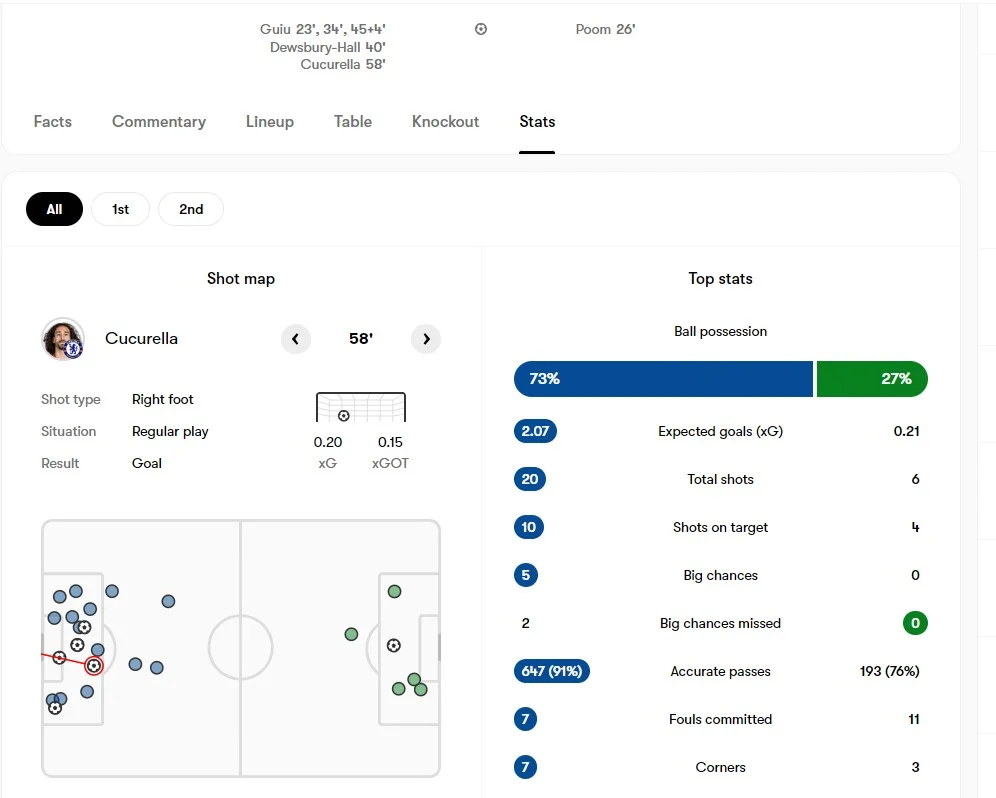Click the away team's goal ball marker on pitch
Image resolution: width=996 pixels, height=798 pixels.
(x=394, y=646)
